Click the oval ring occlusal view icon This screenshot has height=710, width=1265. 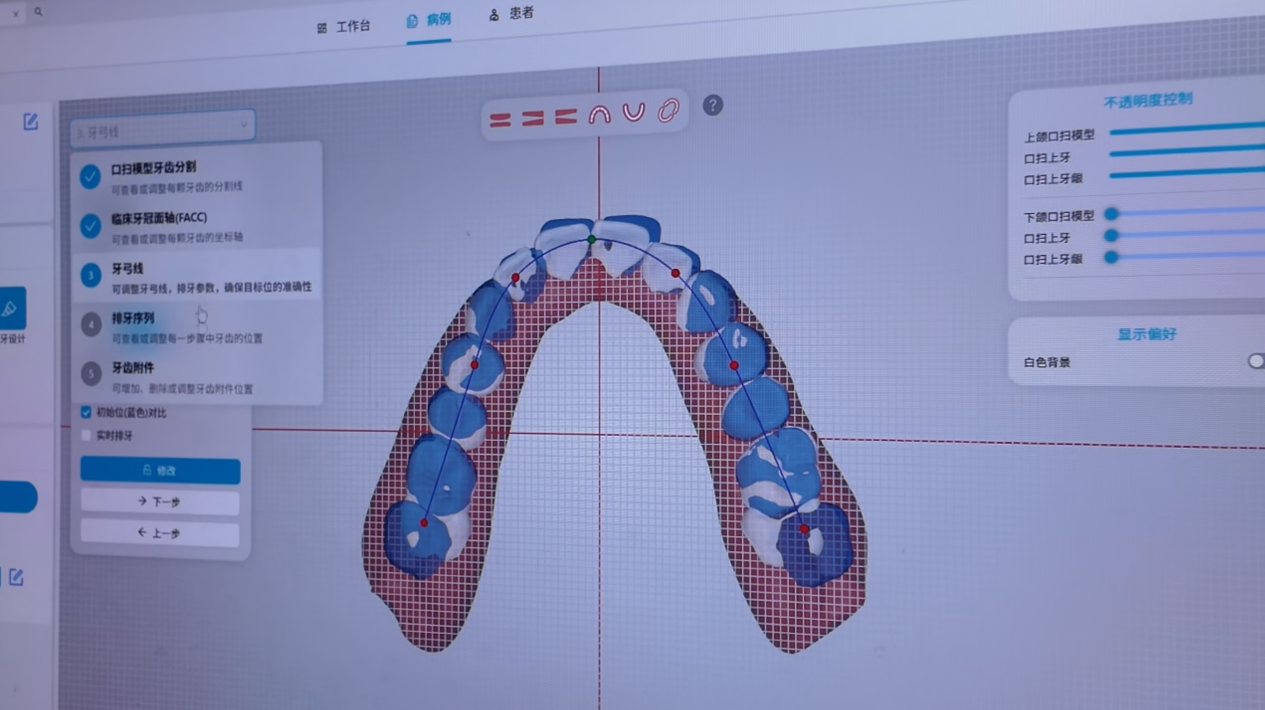[668, 110]
